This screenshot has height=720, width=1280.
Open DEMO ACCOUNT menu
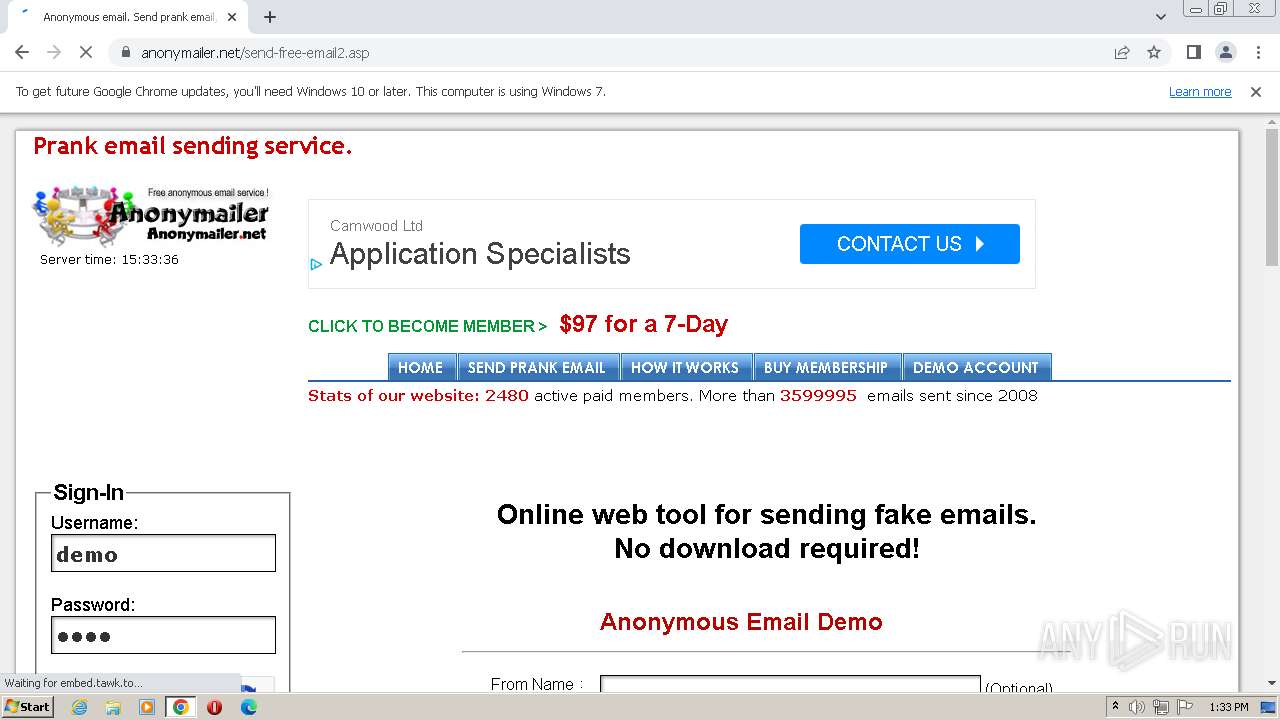pyautogui.click(x=975, y=367)
